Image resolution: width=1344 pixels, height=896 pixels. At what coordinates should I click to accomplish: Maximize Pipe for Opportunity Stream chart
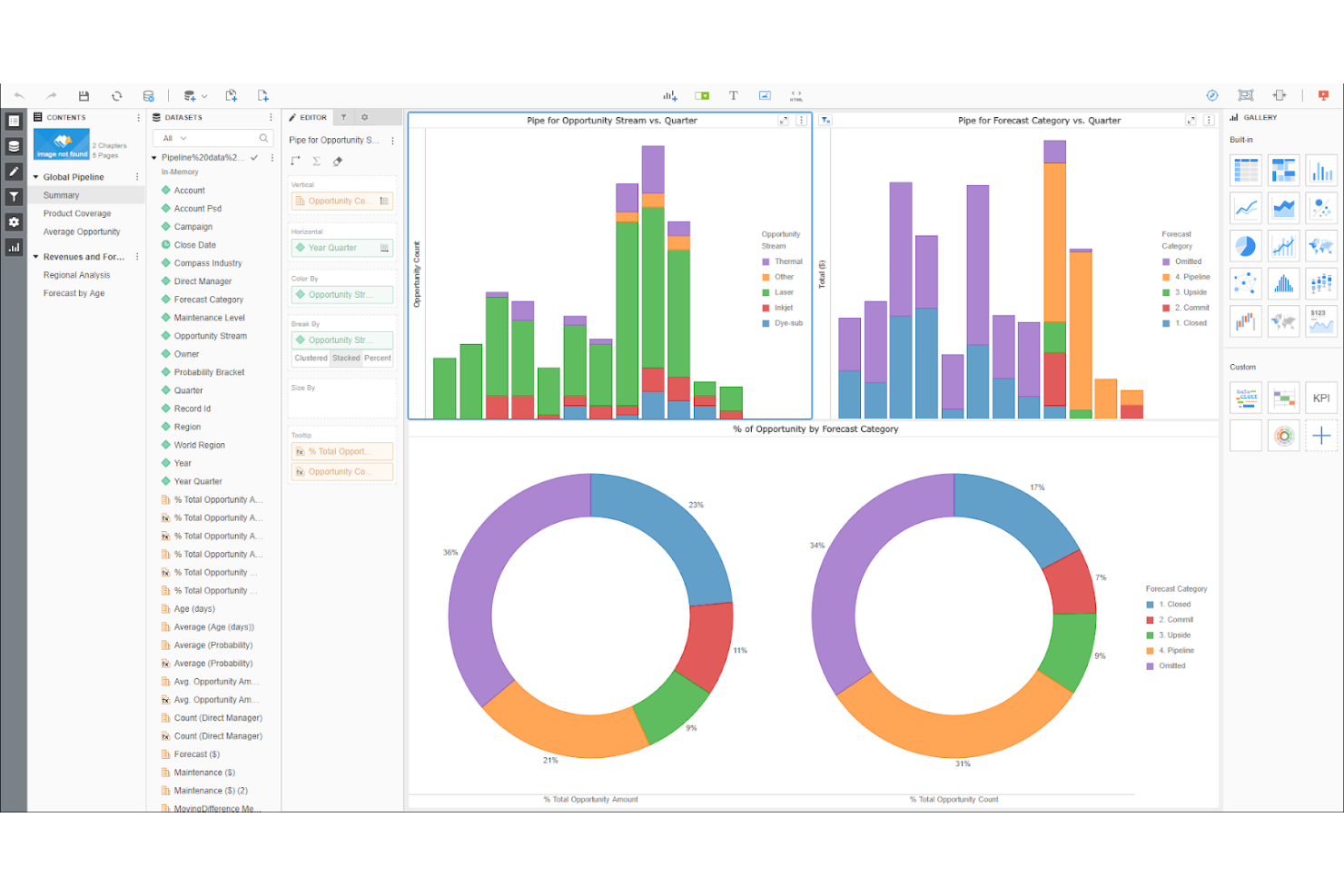(784, 120)
